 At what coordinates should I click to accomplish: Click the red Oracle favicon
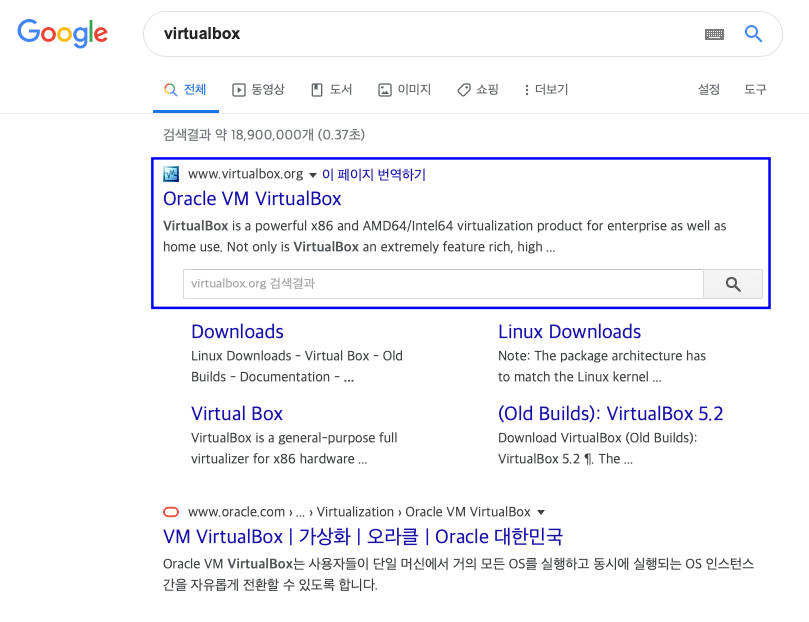(x=171, y=512)
